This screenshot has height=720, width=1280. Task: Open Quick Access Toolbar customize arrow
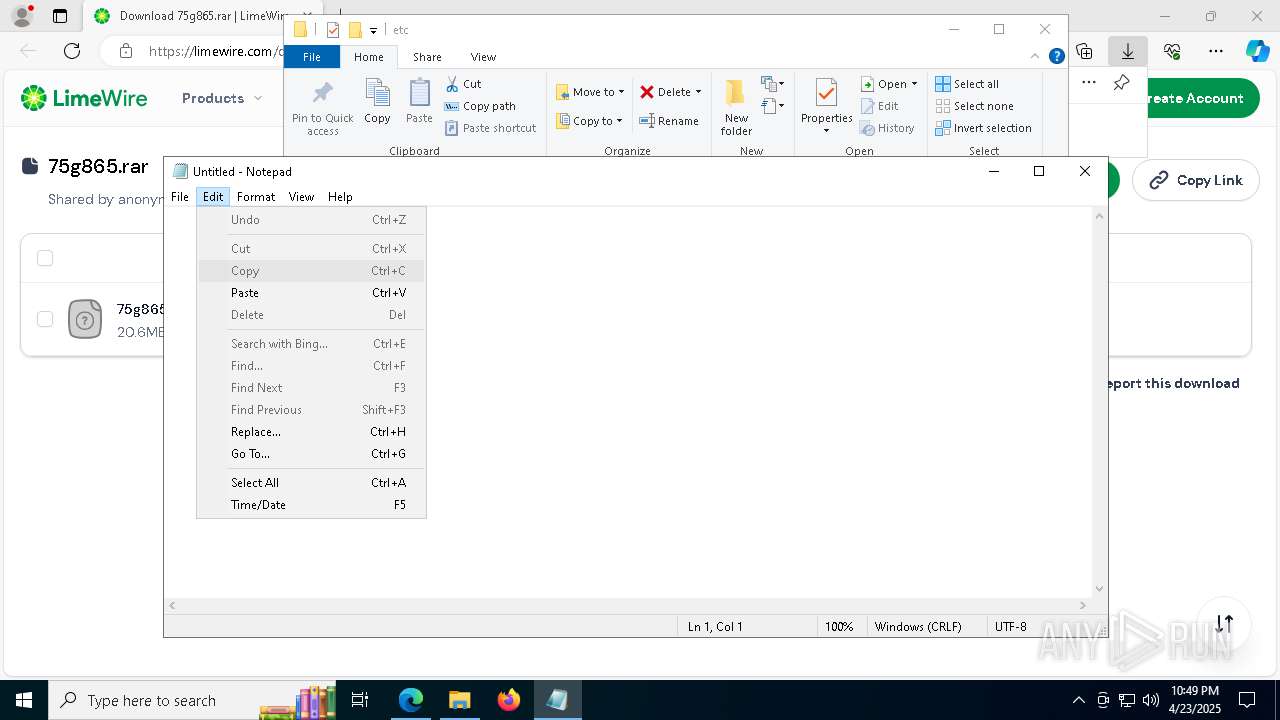pyautogui.click(x=373, y=30)
